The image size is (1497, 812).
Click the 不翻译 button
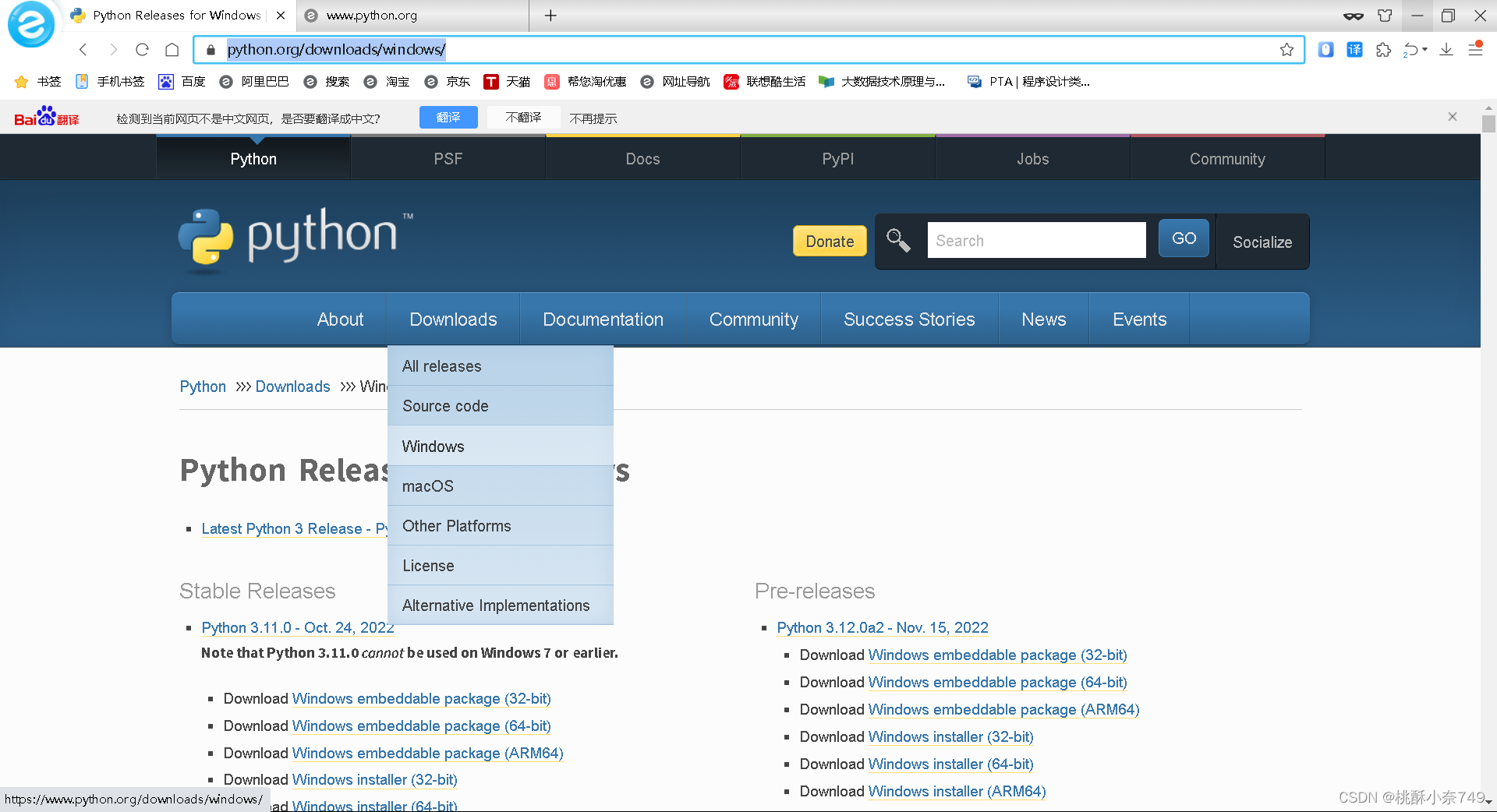(x=523, y=118)
